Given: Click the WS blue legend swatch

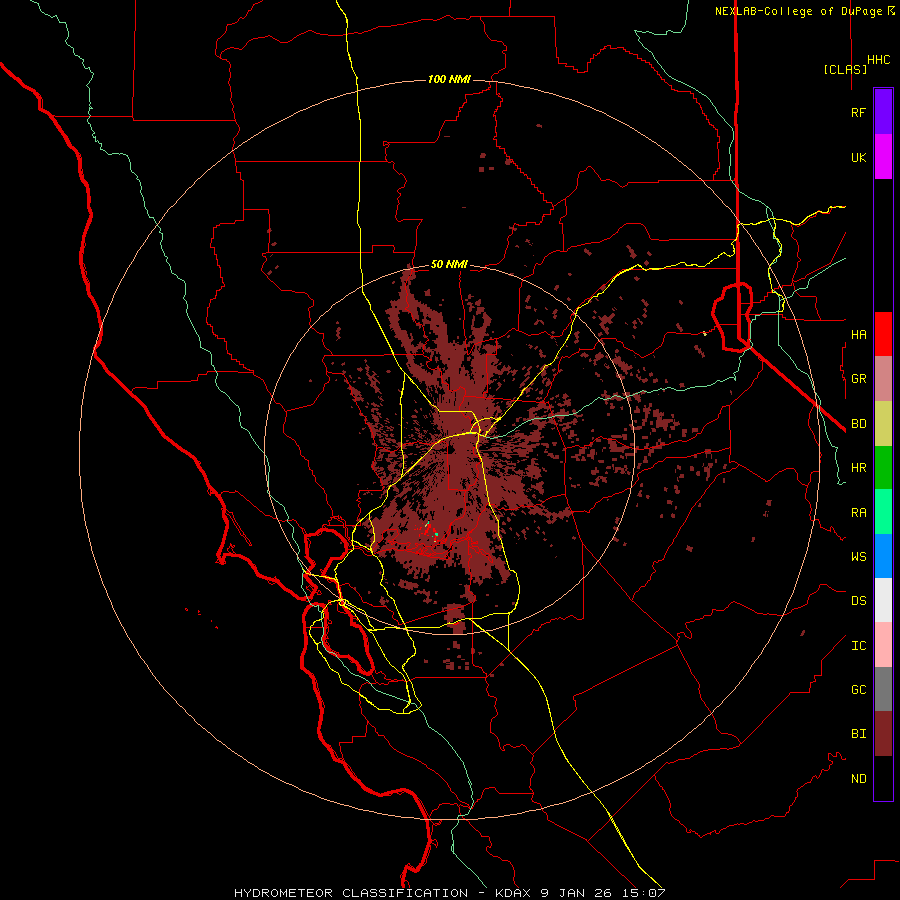Looking at the screenshot, I should (x=883, y=556).
